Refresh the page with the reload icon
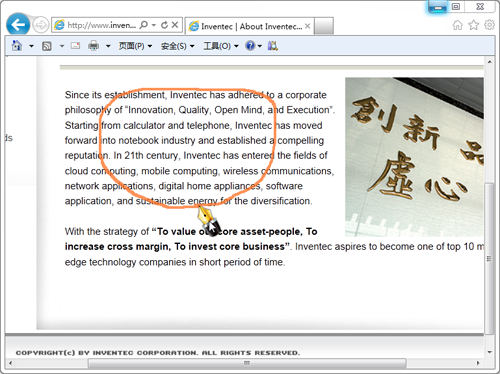 [x=164, y=25]
